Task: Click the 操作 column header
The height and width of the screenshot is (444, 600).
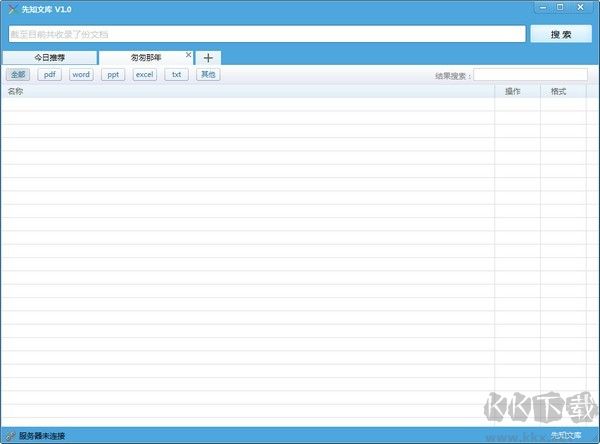Action: tap(517, 91)
